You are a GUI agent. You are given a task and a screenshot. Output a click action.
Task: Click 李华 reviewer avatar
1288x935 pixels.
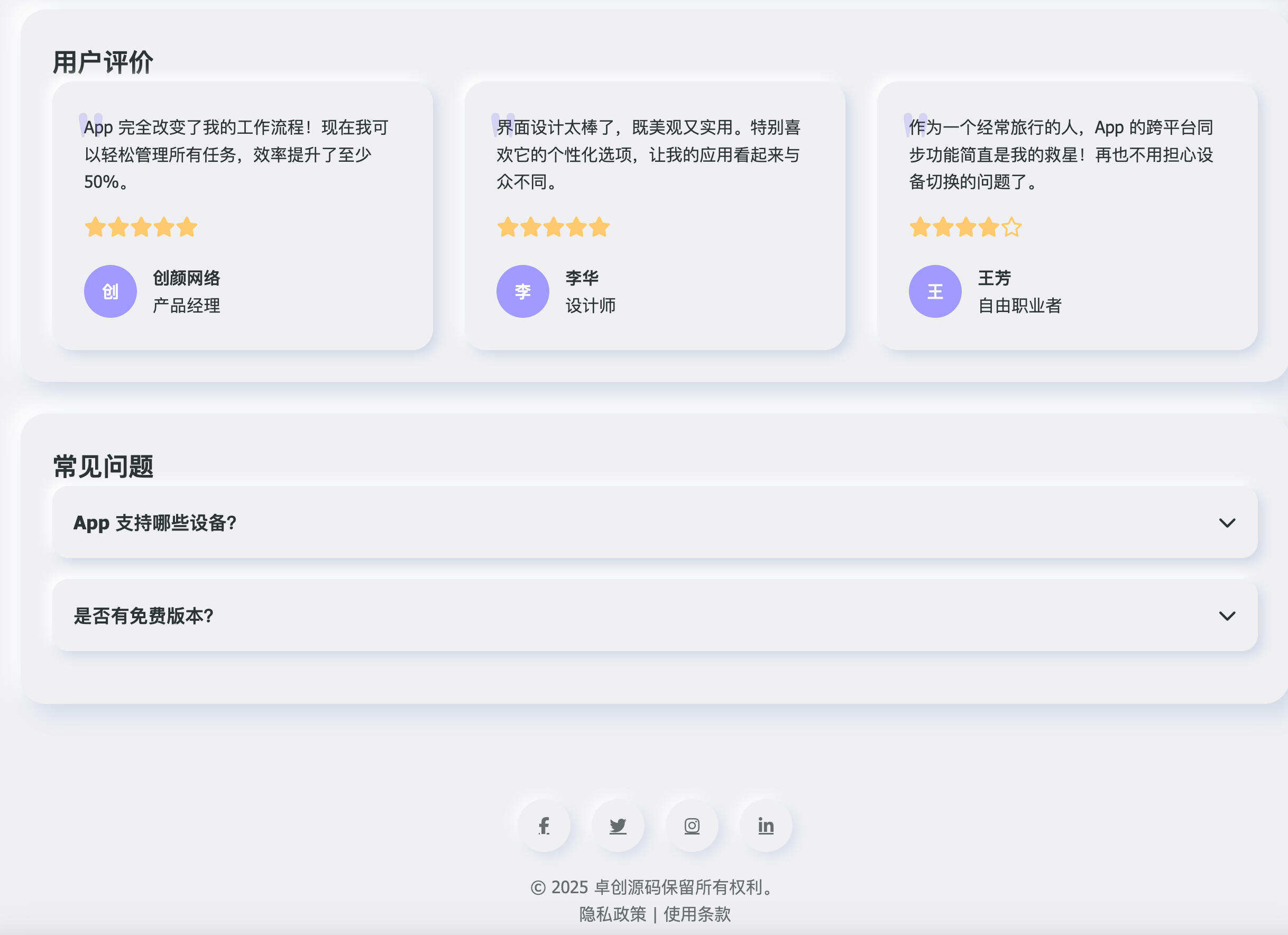click(x=522, y=291)
